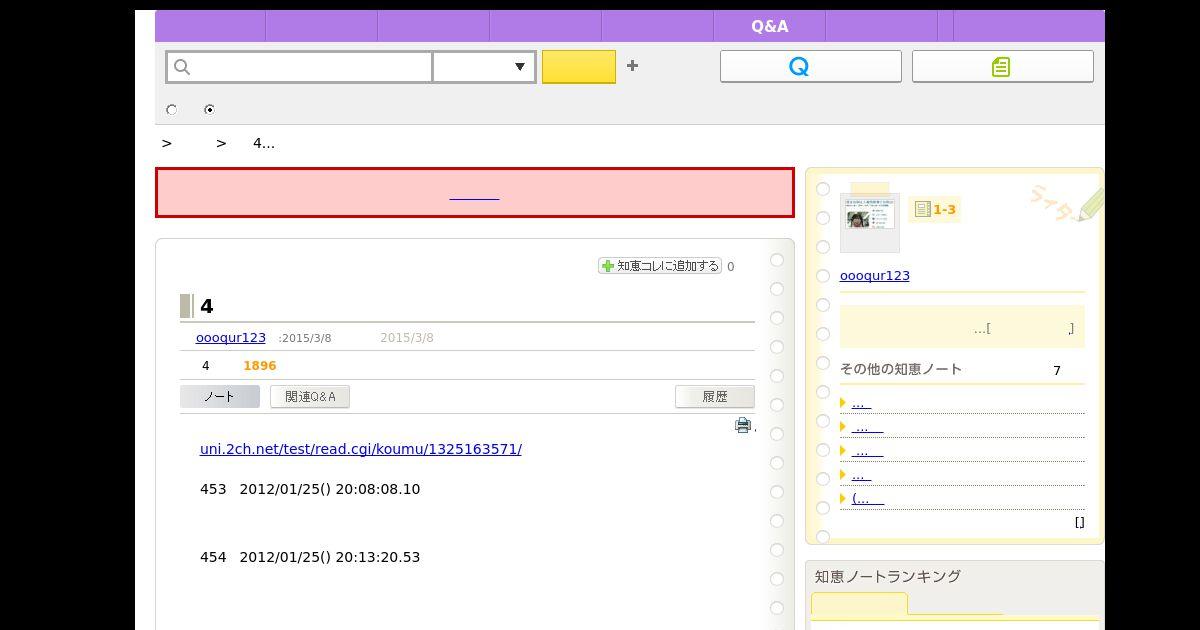
Task: Click the green note icon button
Action: click(1003, 67)
